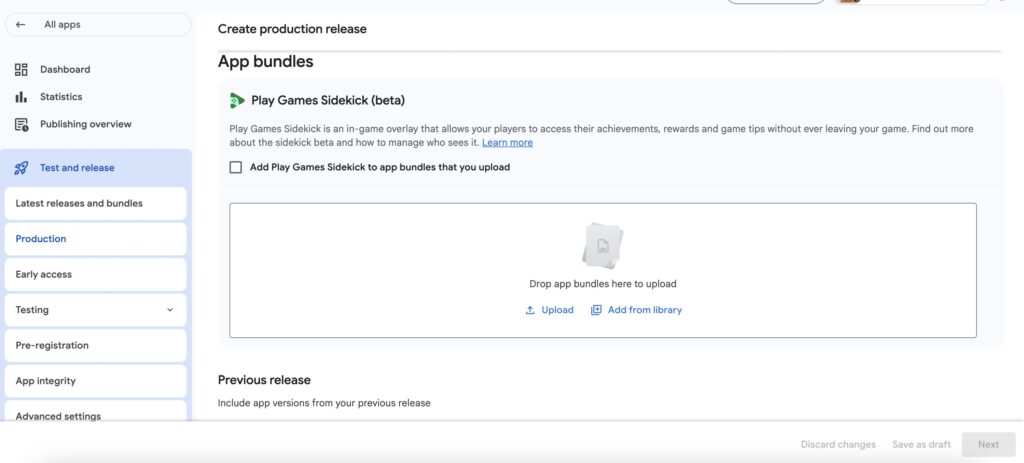Click the Next button
1024x463 pixels.
click(988, 445)
